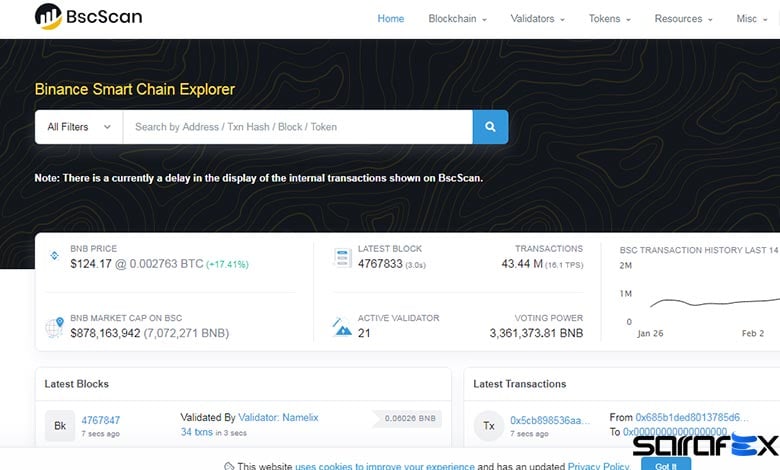
Task: Expand the Misc menu
Action: point(751,19)
